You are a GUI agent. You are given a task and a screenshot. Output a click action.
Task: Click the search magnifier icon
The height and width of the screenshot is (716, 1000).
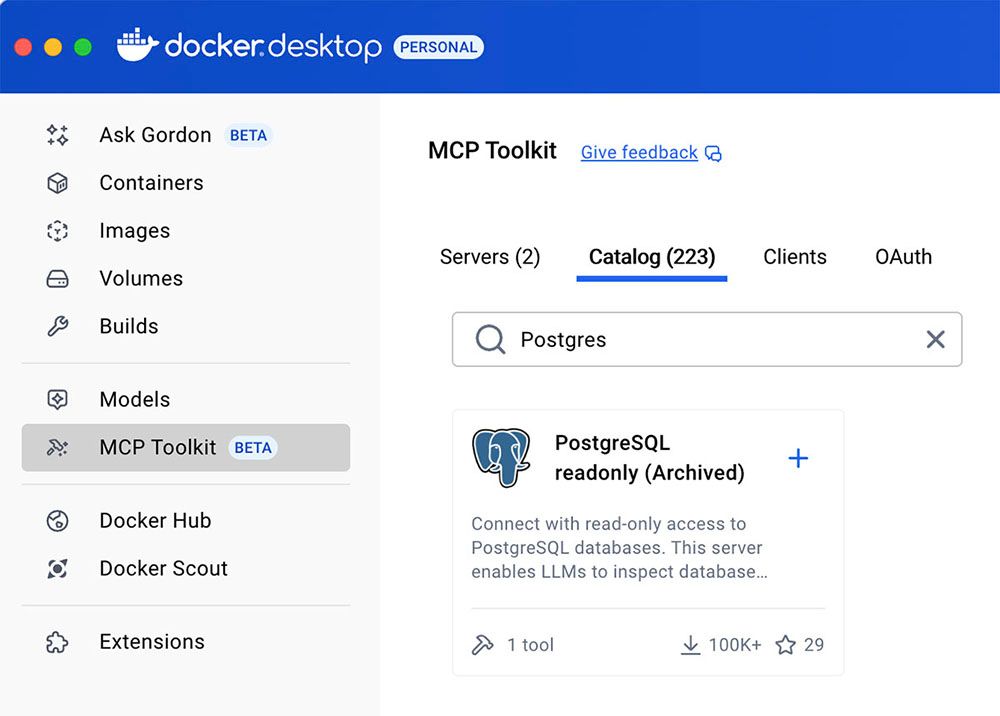coord(490,339)
